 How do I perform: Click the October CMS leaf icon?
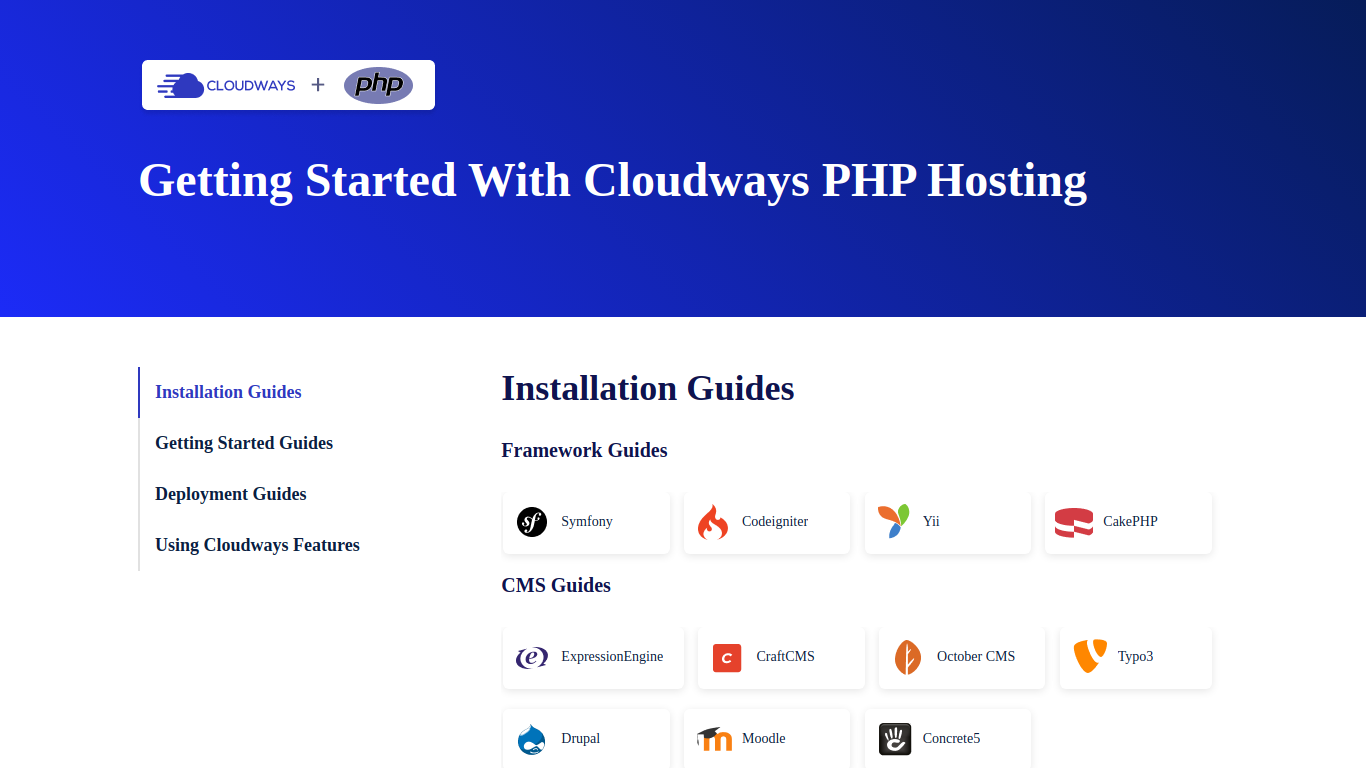tap(908, 657)
